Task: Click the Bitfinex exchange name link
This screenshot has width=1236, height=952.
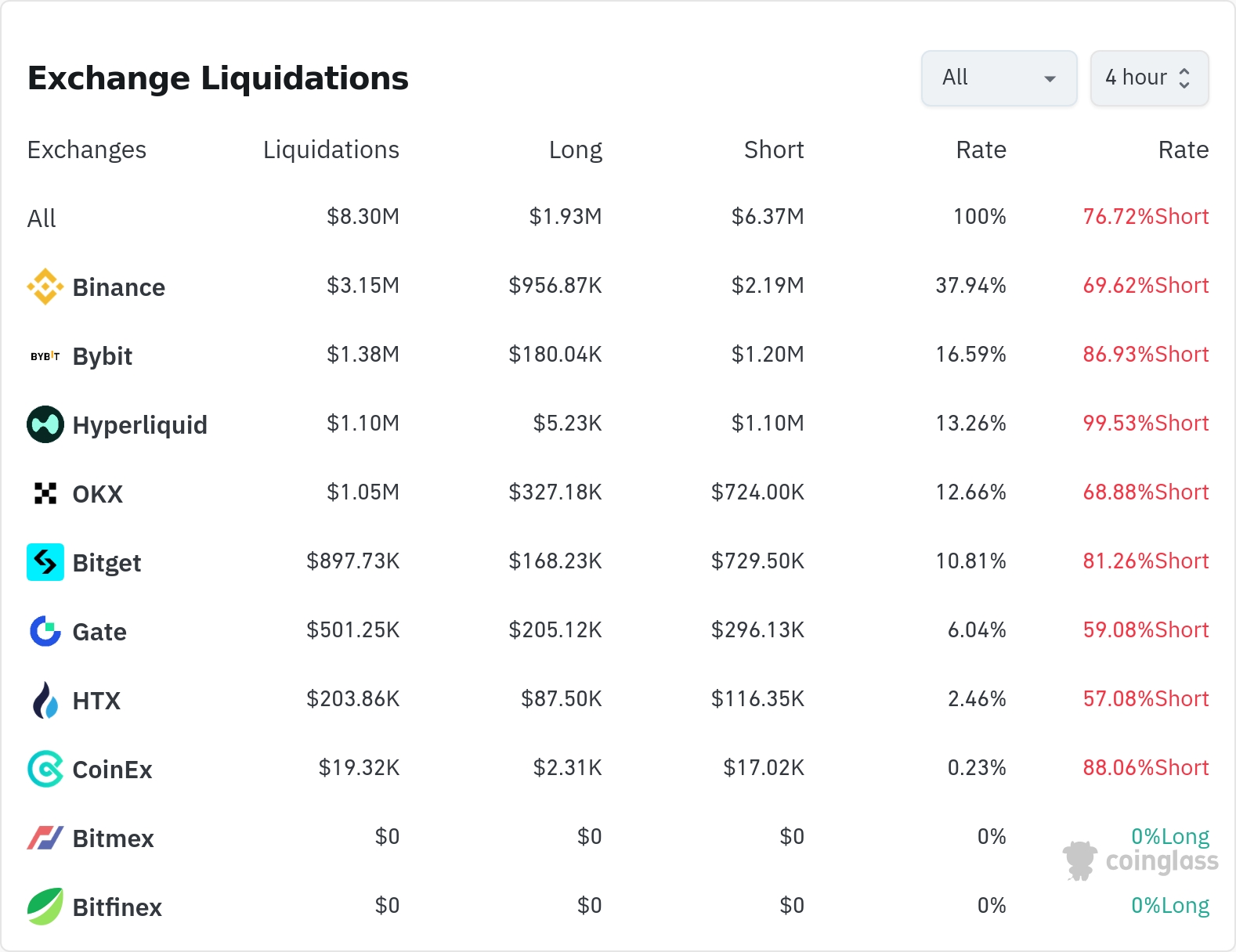Action: point(117,907)
